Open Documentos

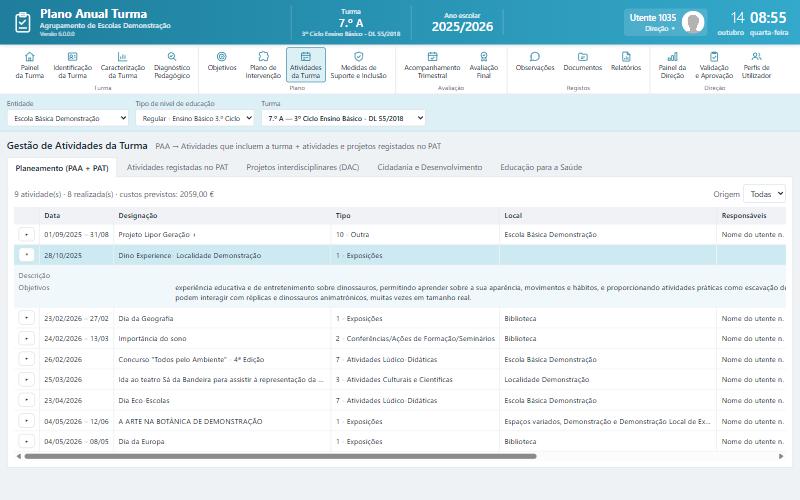click(583, 61)
